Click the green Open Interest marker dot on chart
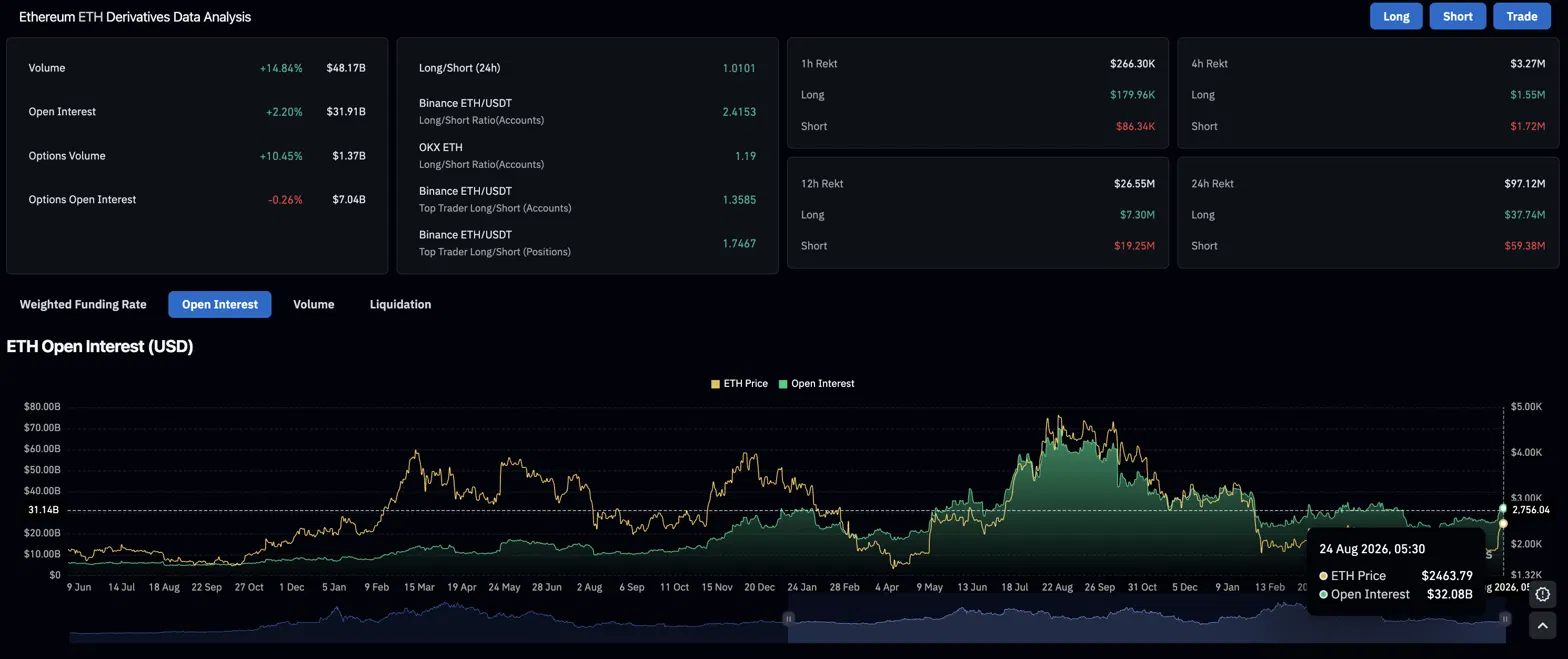This screenshot has width=1568, height=659. [1503, 509]
